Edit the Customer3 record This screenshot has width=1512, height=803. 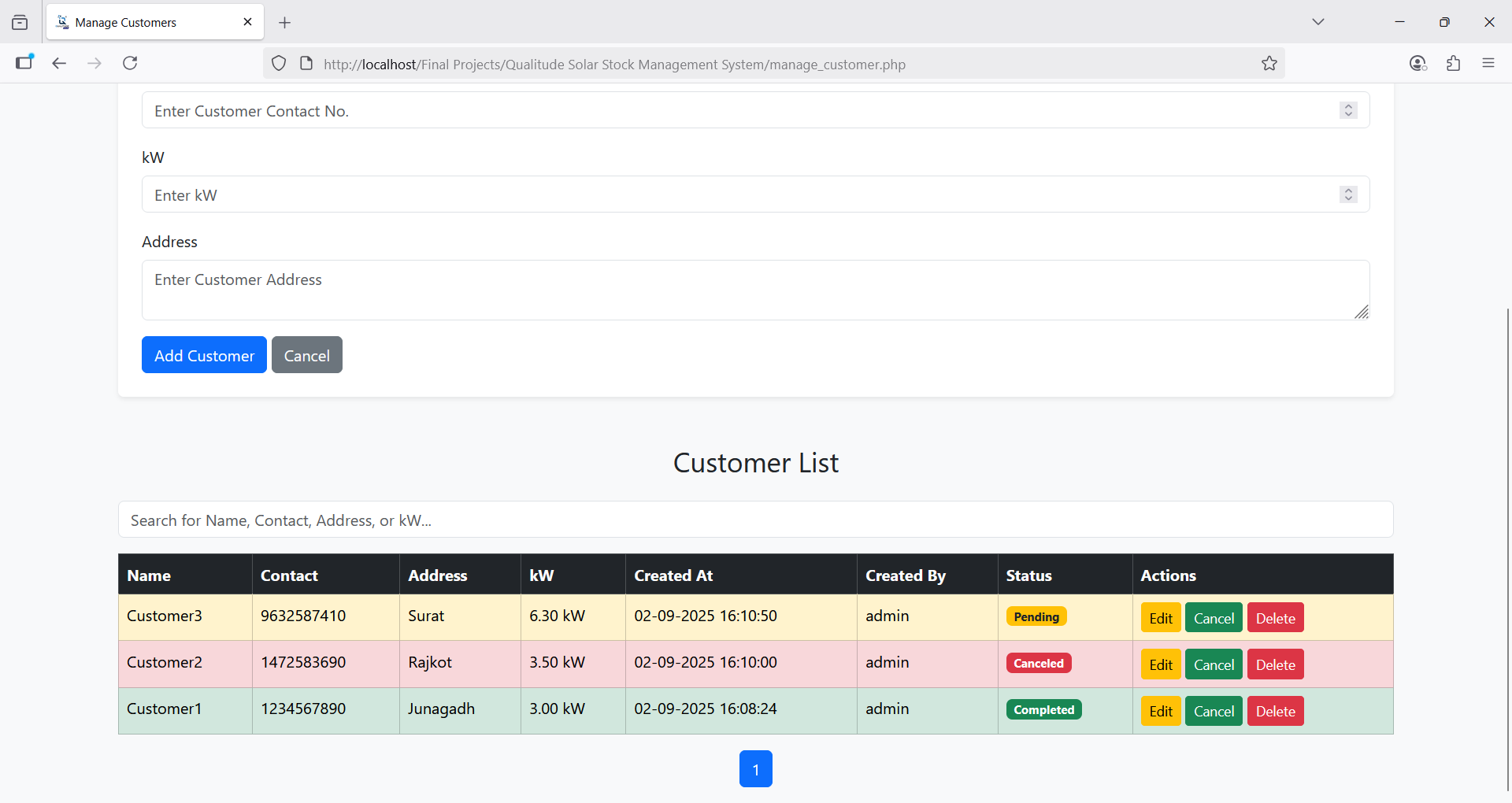[1160, 618]
